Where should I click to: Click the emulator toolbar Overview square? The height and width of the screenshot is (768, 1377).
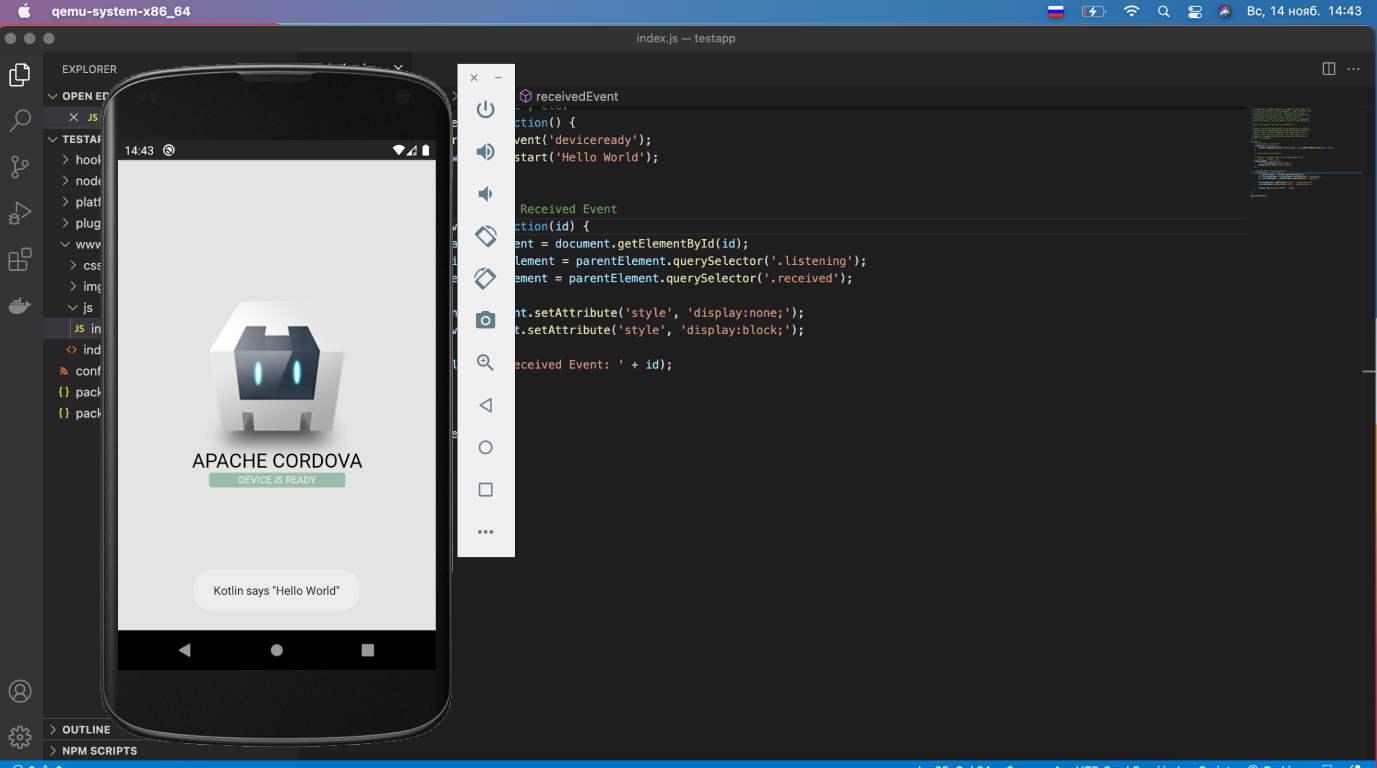(x=485, y=490)
